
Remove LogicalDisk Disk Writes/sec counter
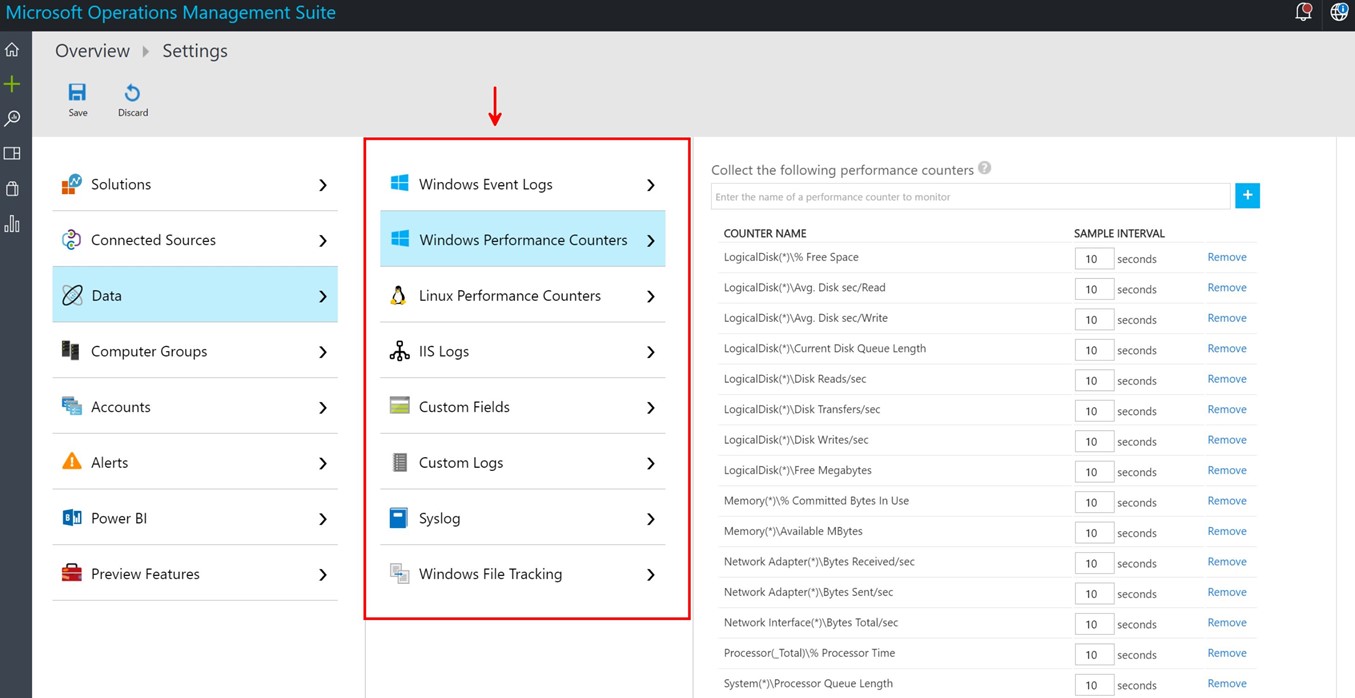1227,440
